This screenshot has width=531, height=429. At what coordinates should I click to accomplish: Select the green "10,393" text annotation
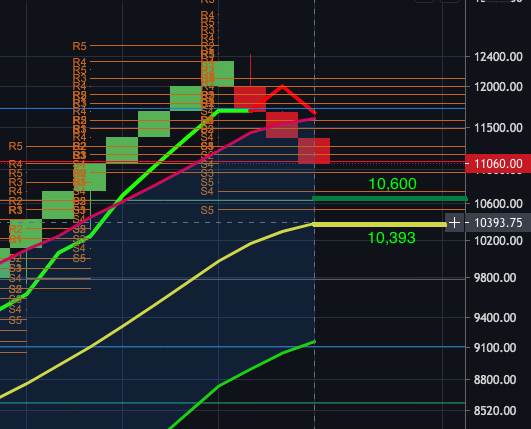[x=392, y=238]
